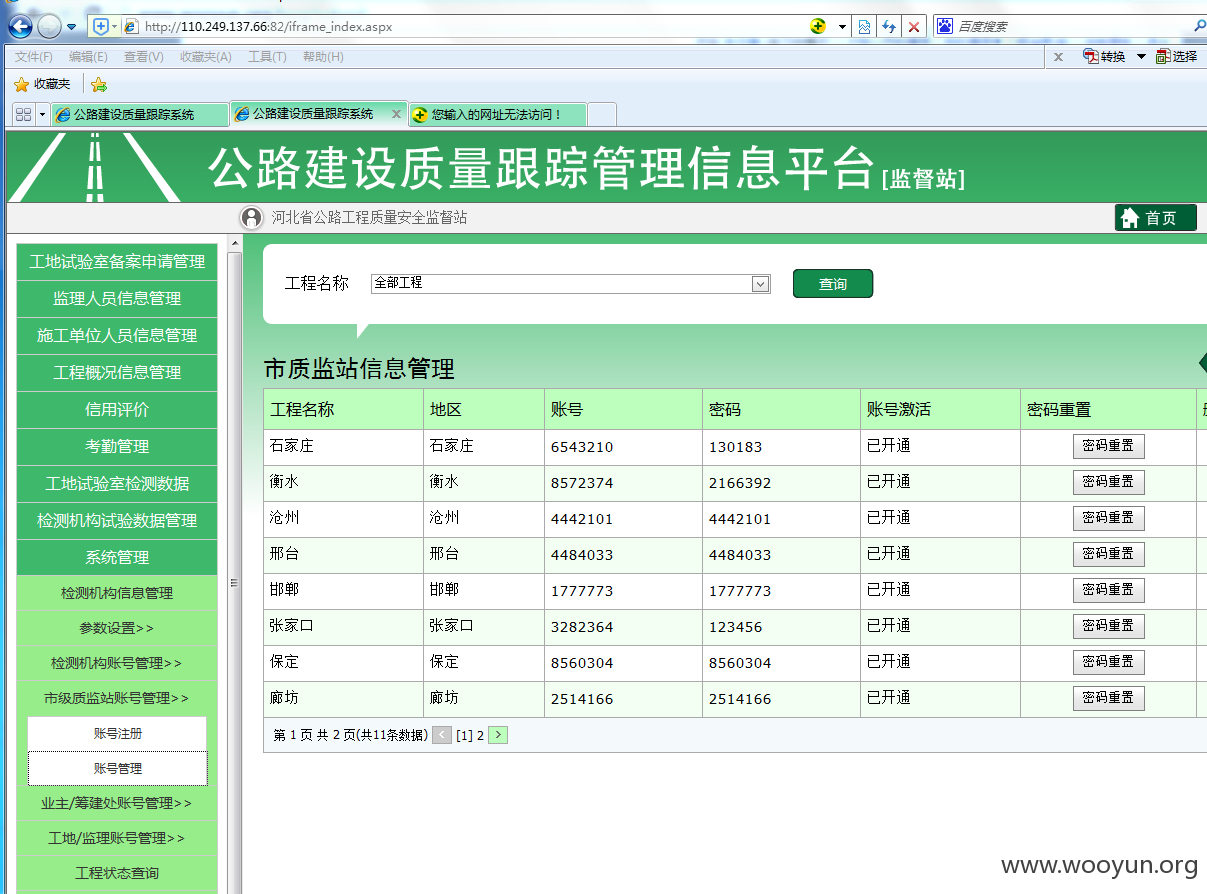Screen dimensions: 1207x894
Task: Click the refresh page icon
Action: coord(889,27)
